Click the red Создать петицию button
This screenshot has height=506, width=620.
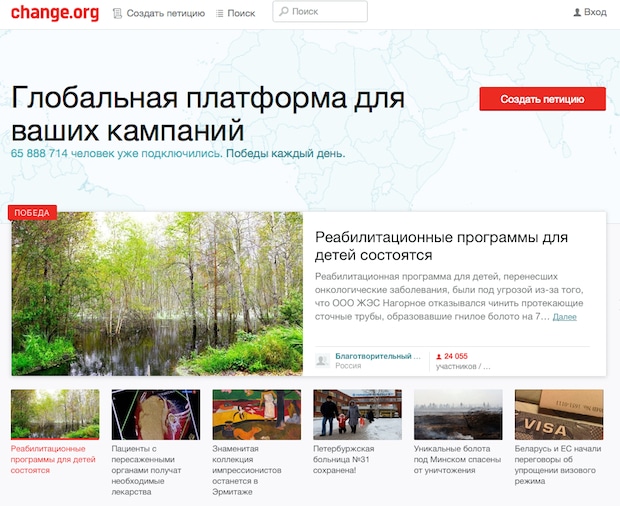542,99
